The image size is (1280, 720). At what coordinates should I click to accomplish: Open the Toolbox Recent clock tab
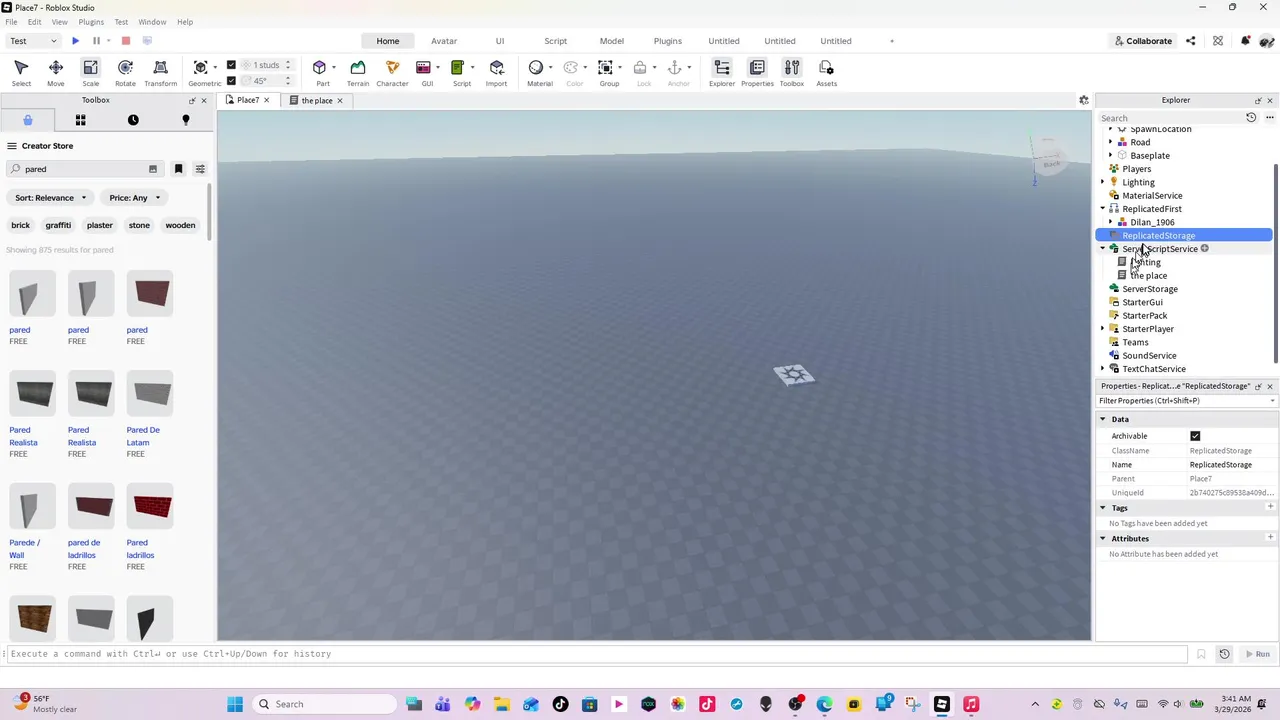point(133,120)
